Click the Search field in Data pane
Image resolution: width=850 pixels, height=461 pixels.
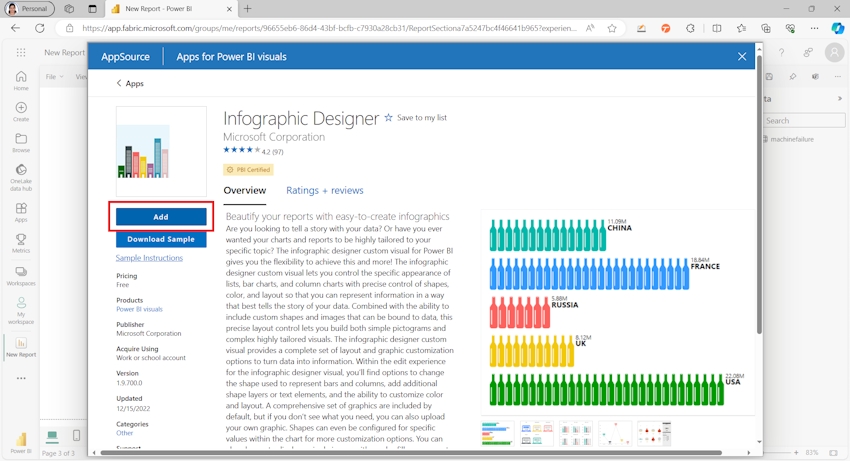804,120
